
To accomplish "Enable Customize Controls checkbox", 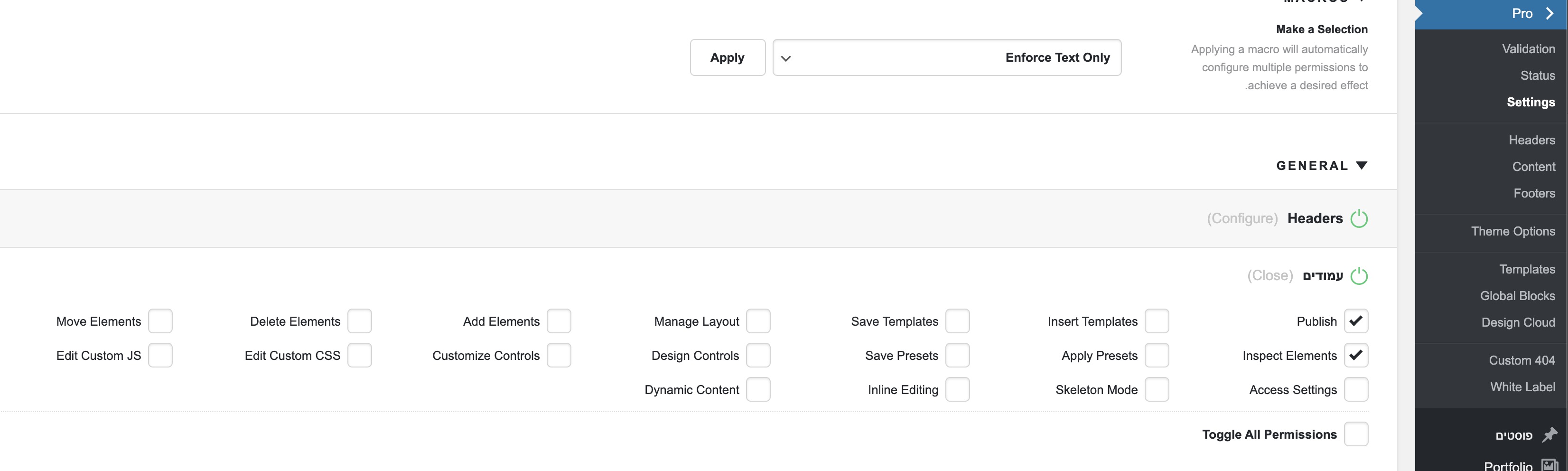I will coord(559,355).
